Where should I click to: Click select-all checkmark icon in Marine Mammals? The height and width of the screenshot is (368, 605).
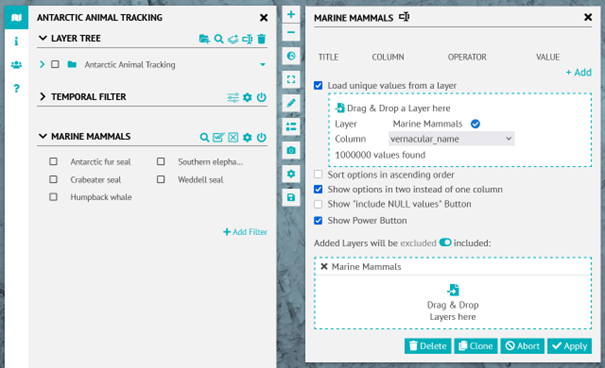coord(219,137)
